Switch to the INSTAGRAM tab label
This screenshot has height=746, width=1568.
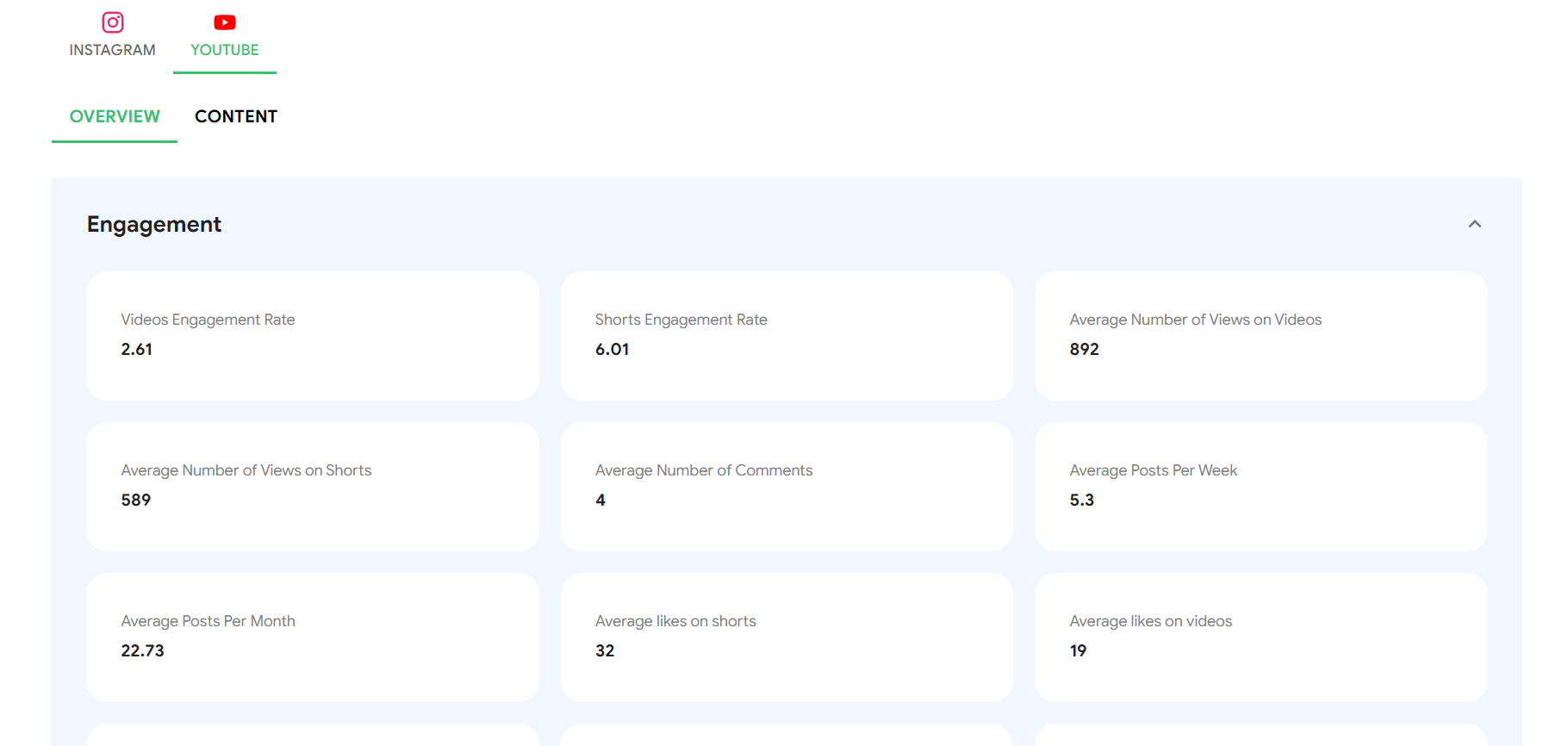113,50
